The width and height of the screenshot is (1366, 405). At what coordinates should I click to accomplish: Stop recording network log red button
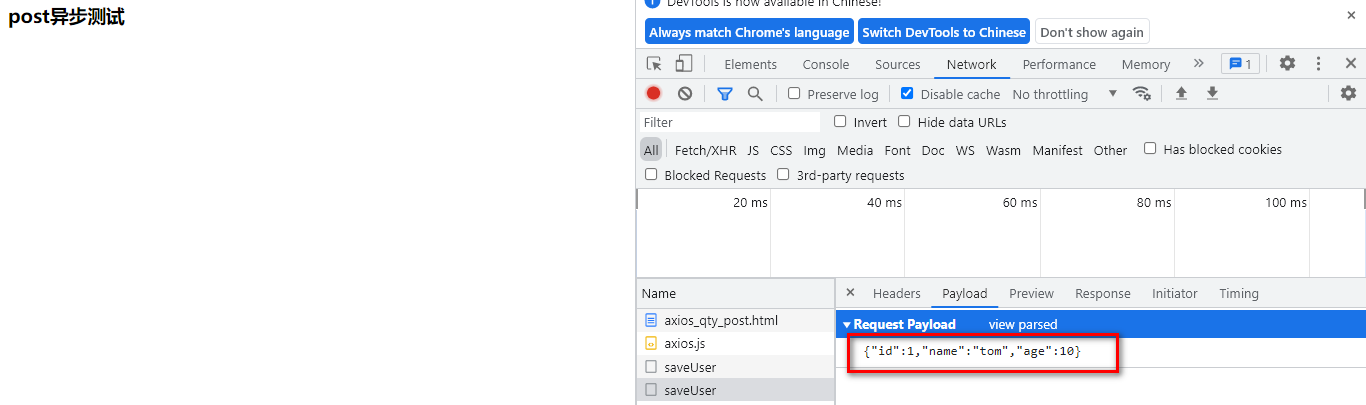pos(653,93)
